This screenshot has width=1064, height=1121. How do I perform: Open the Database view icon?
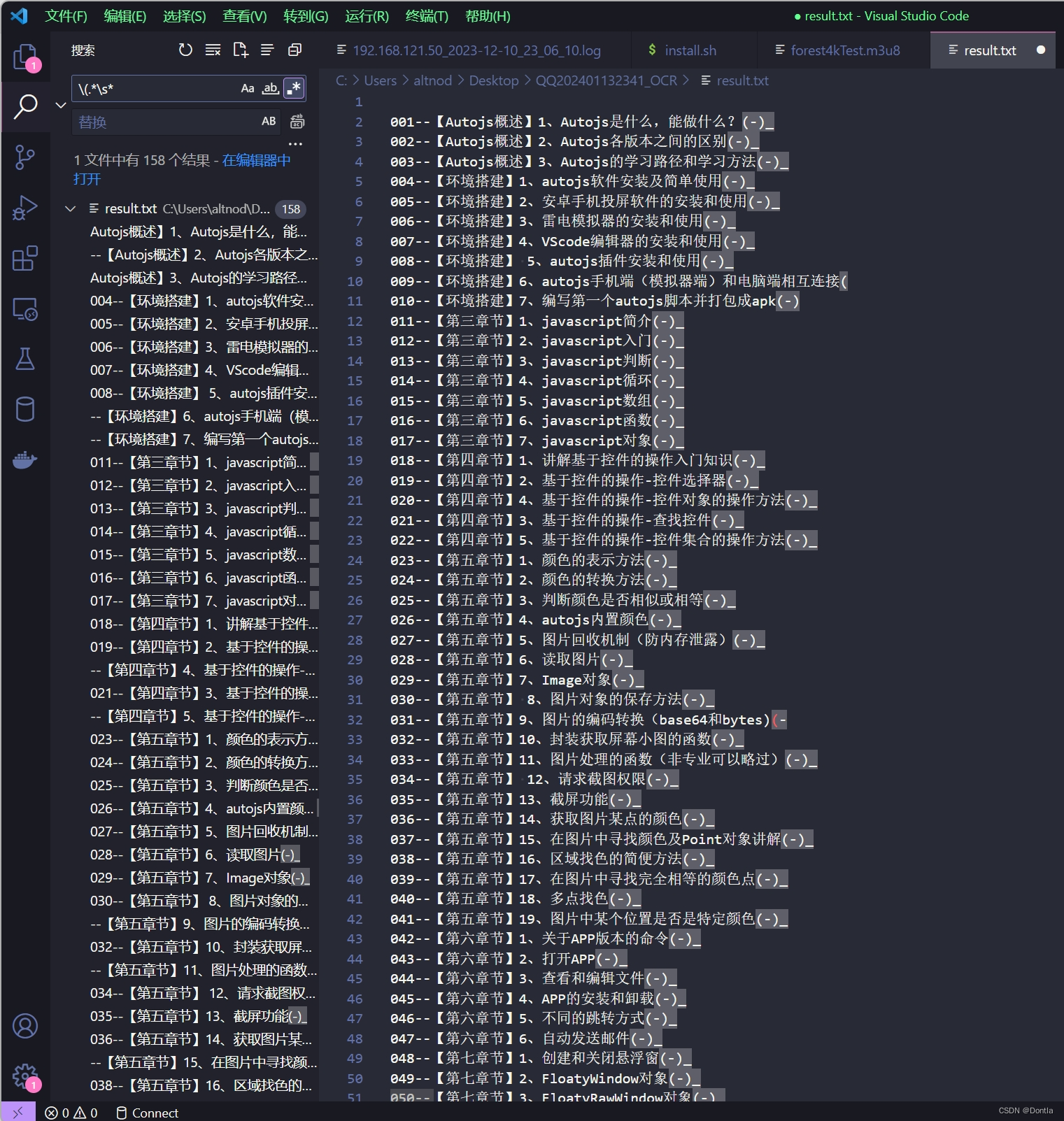(x=25, y=409)
